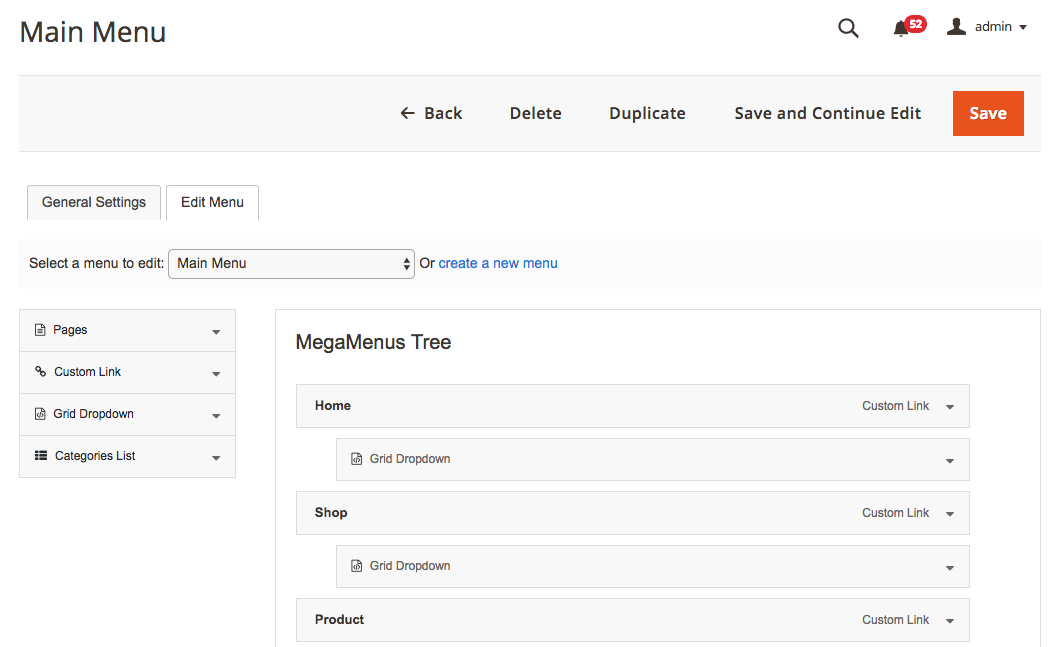The width and height of the screenshot is (1053, 647).
Task: Click the Categories List icon
Action: click(x=41, y=456)
